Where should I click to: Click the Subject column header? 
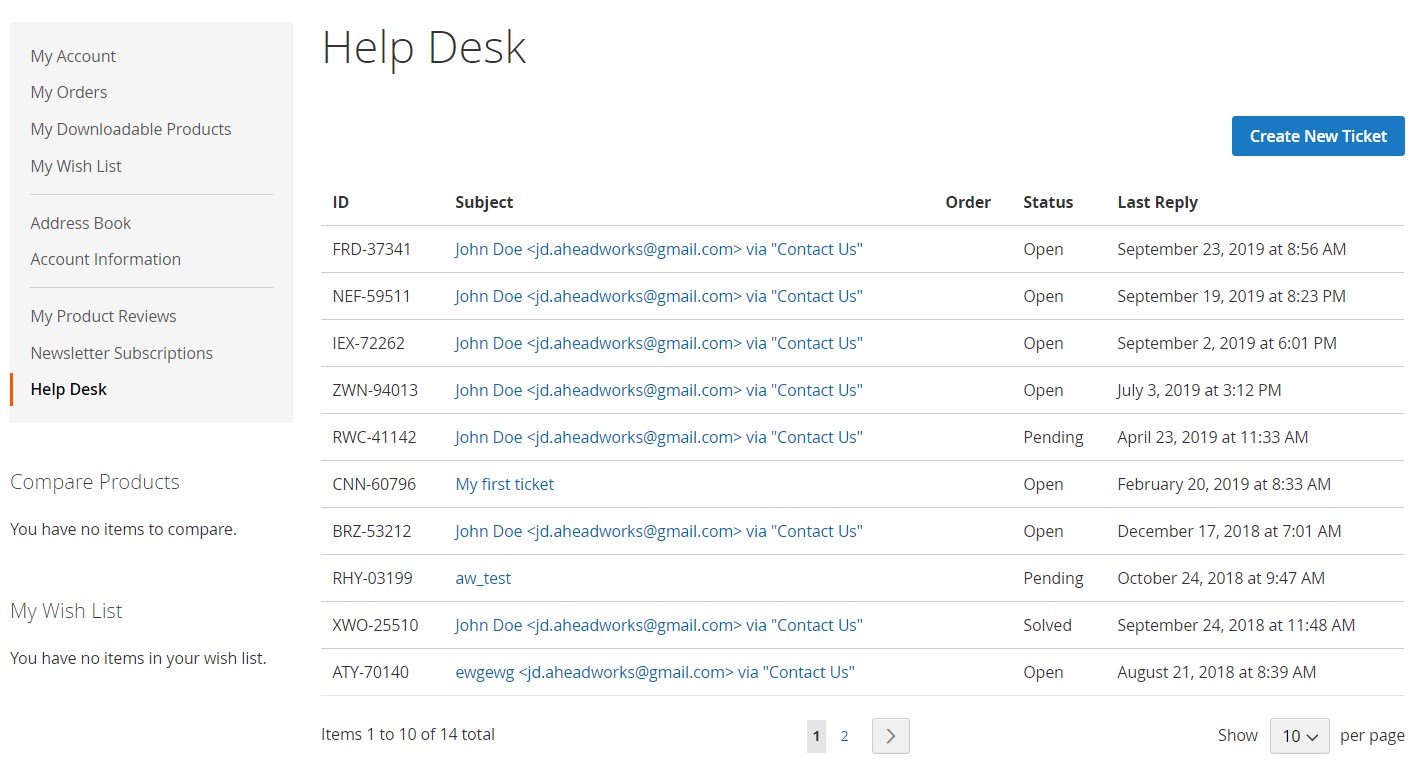point(484,202)
